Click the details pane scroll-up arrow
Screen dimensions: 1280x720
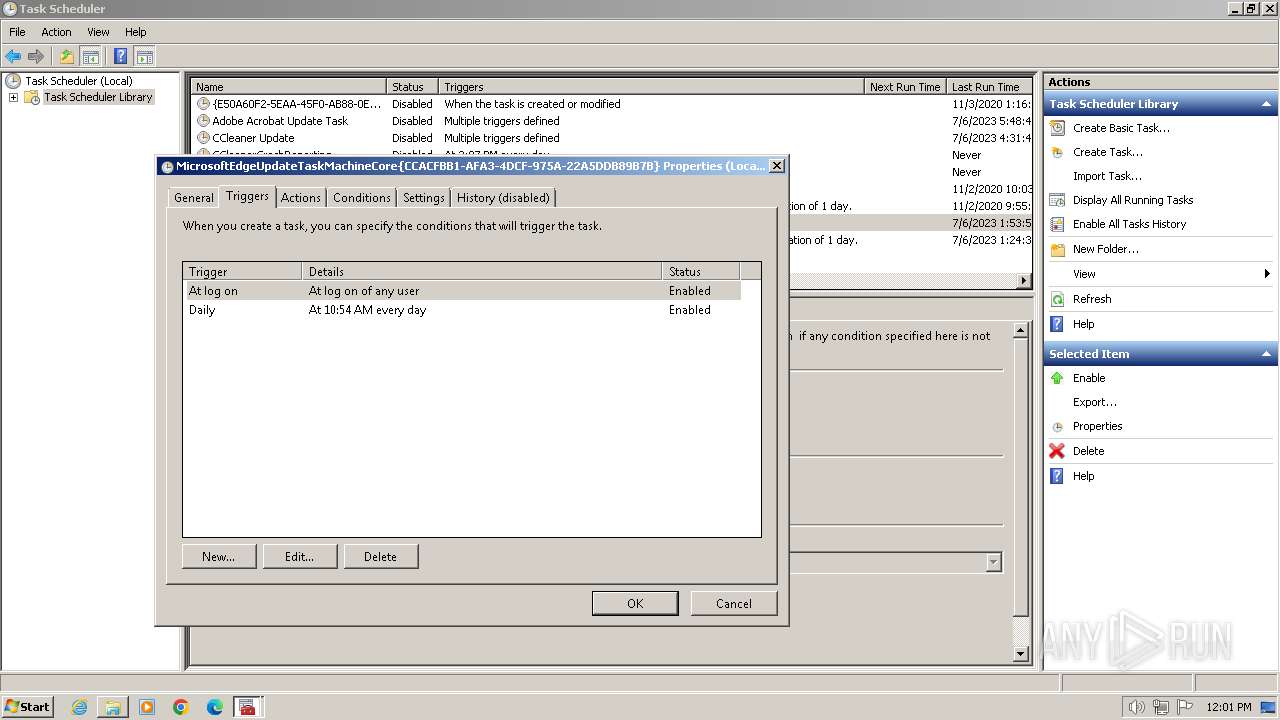pyautogui.click(x=1021, y=330)
